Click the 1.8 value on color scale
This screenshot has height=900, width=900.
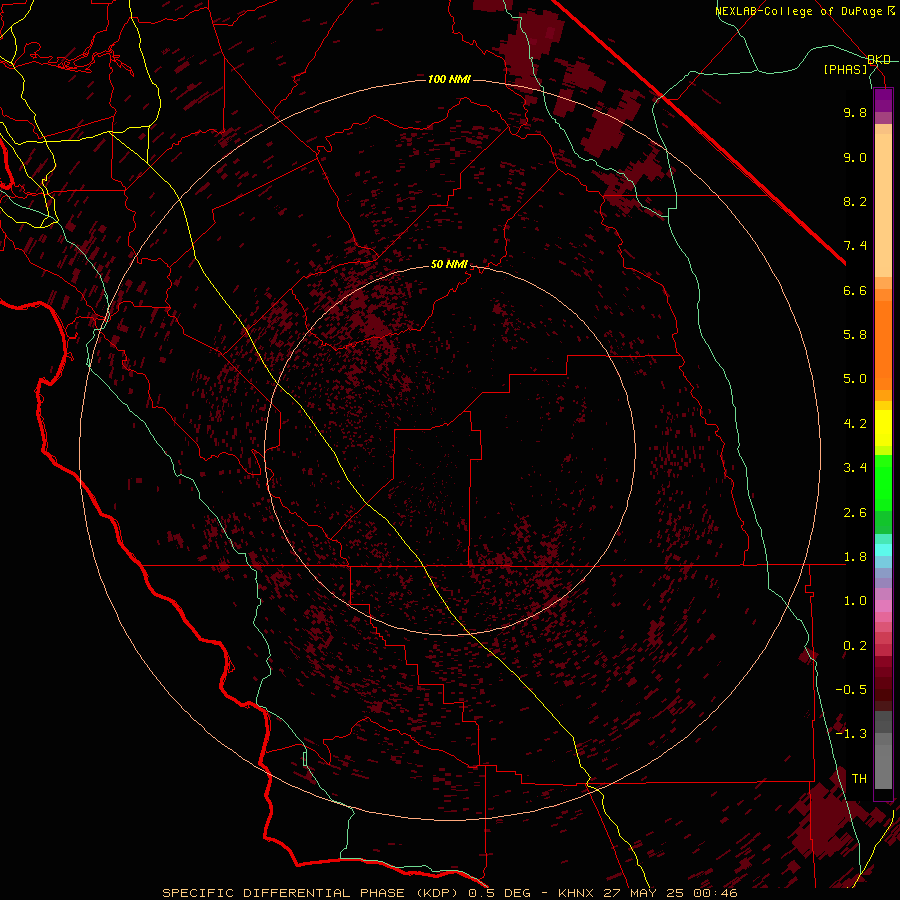855,557
